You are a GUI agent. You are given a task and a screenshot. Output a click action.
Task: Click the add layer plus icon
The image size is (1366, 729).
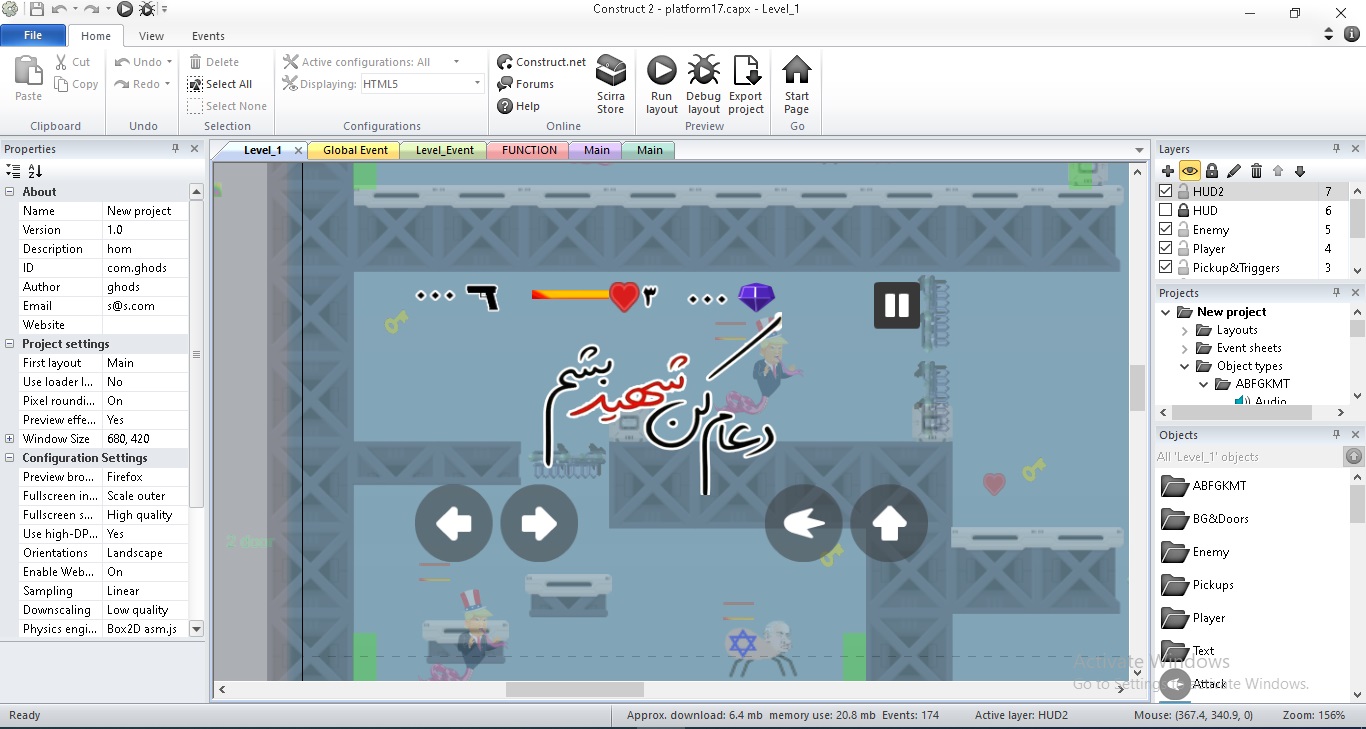point(1167,171)
